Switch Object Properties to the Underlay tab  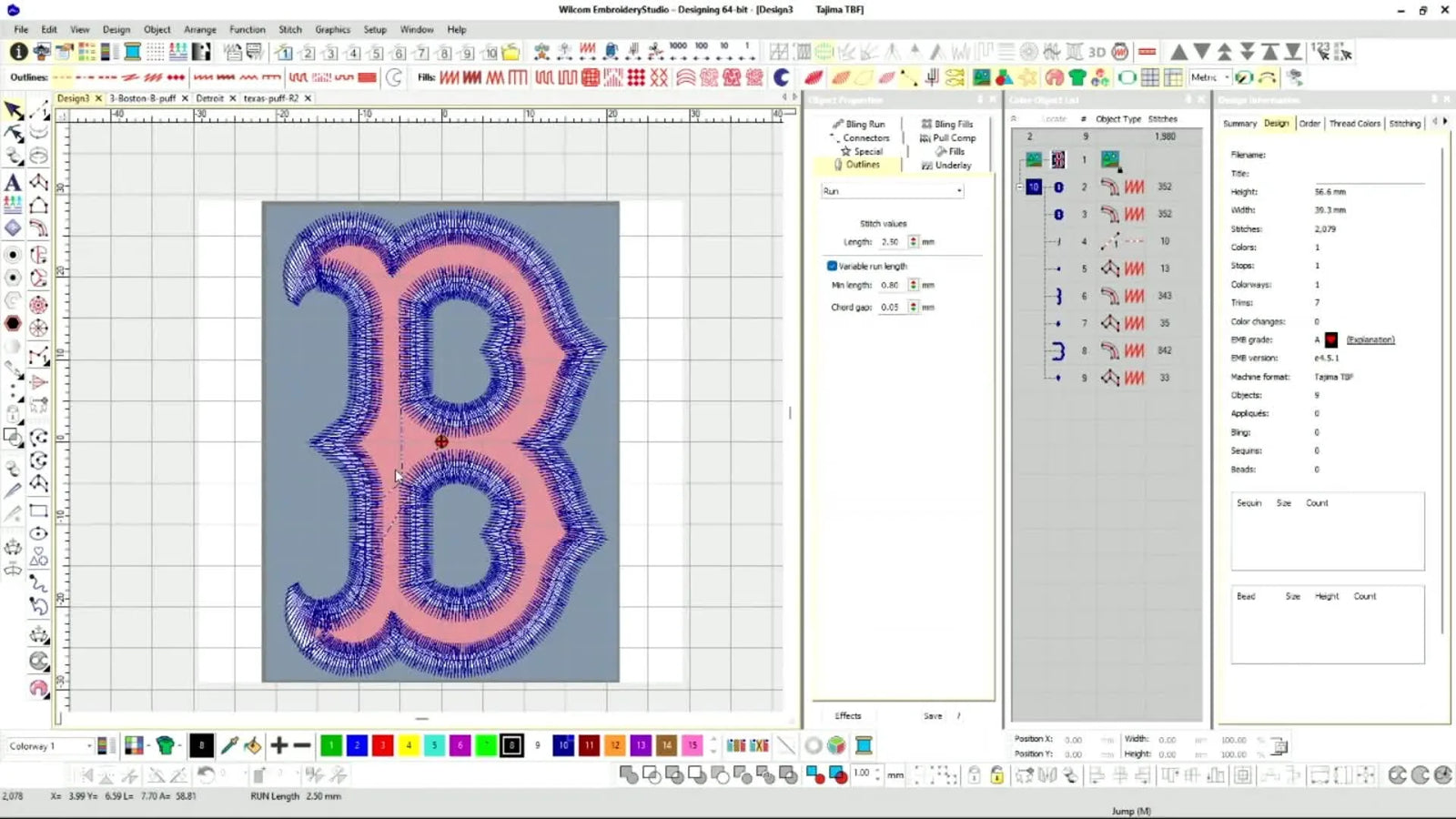[952, 165]
